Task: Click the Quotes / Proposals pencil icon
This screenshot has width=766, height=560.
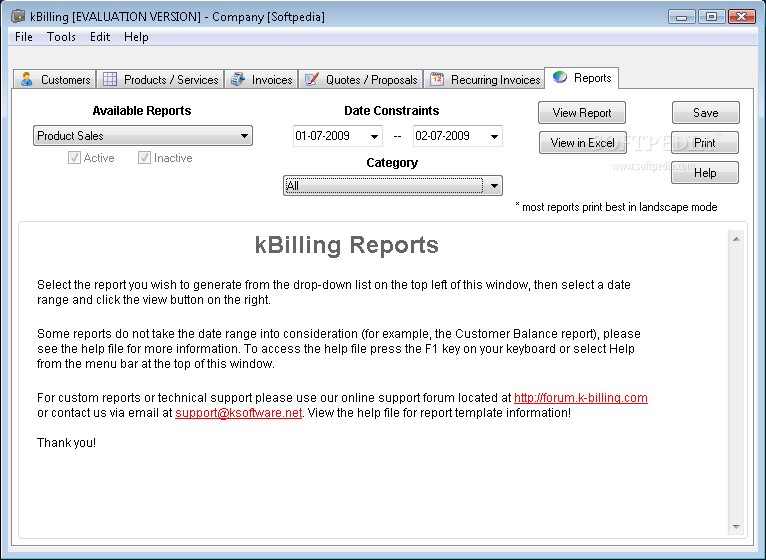Action: pos(312,79)
